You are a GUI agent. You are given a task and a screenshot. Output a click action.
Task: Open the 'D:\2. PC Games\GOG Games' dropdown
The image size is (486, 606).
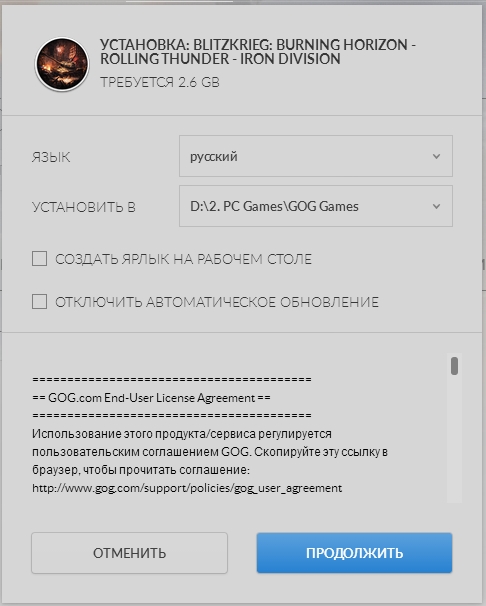click(x=316, y=206)
